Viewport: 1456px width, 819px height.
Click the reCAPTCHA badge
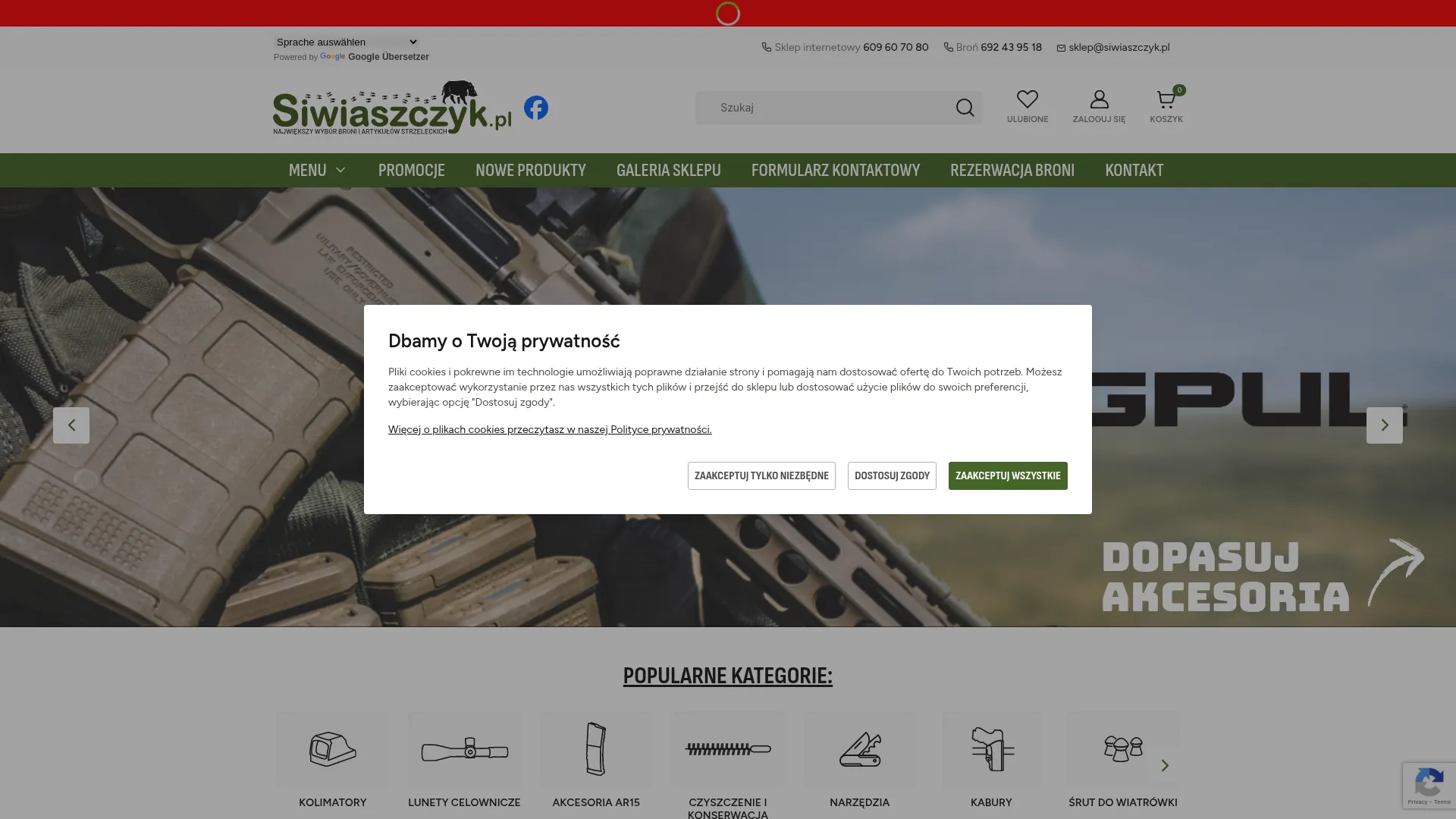(1429, 786)
